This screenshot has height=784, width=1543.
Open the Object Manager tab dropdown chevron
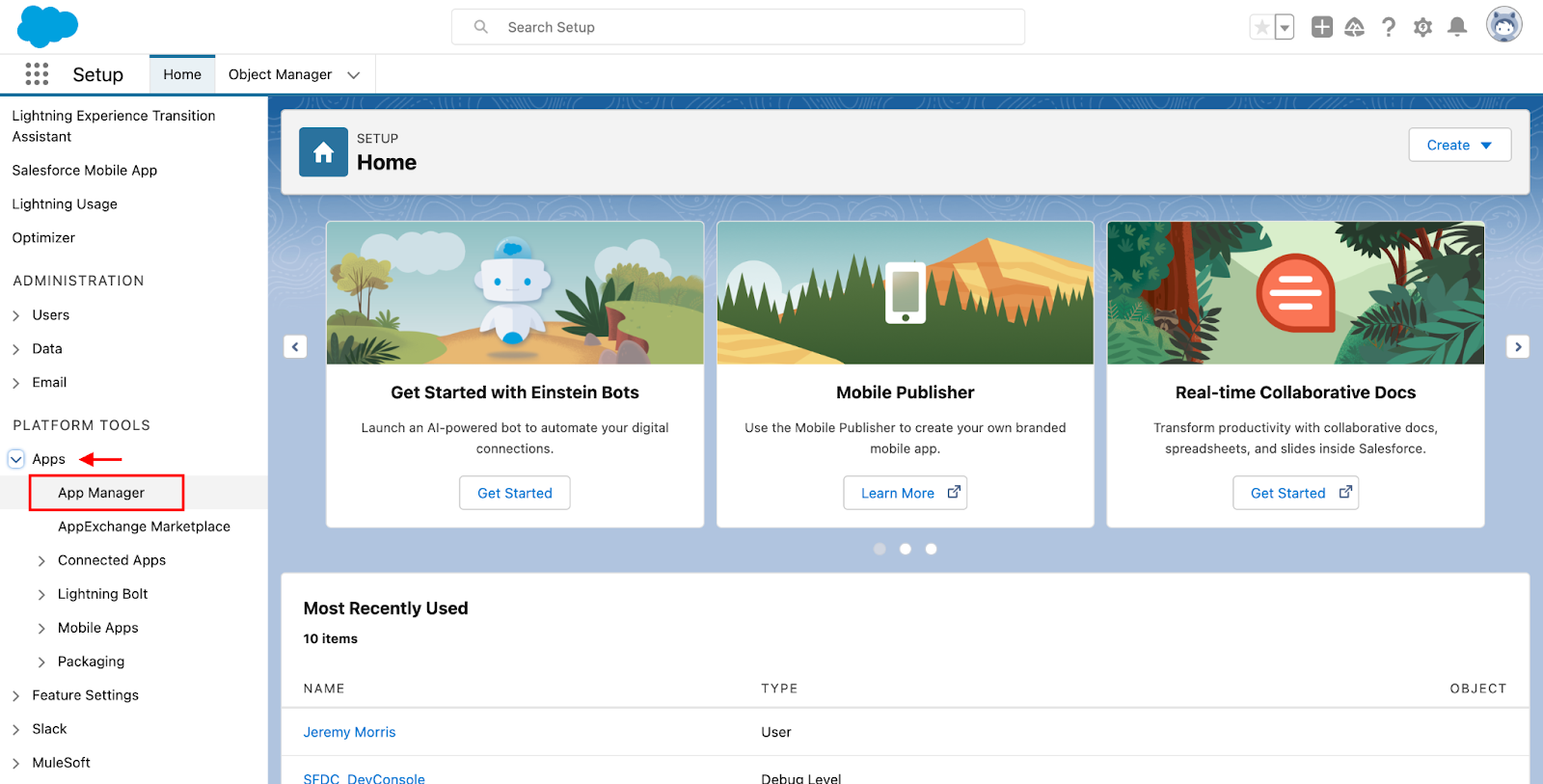[x=354, y=75]
